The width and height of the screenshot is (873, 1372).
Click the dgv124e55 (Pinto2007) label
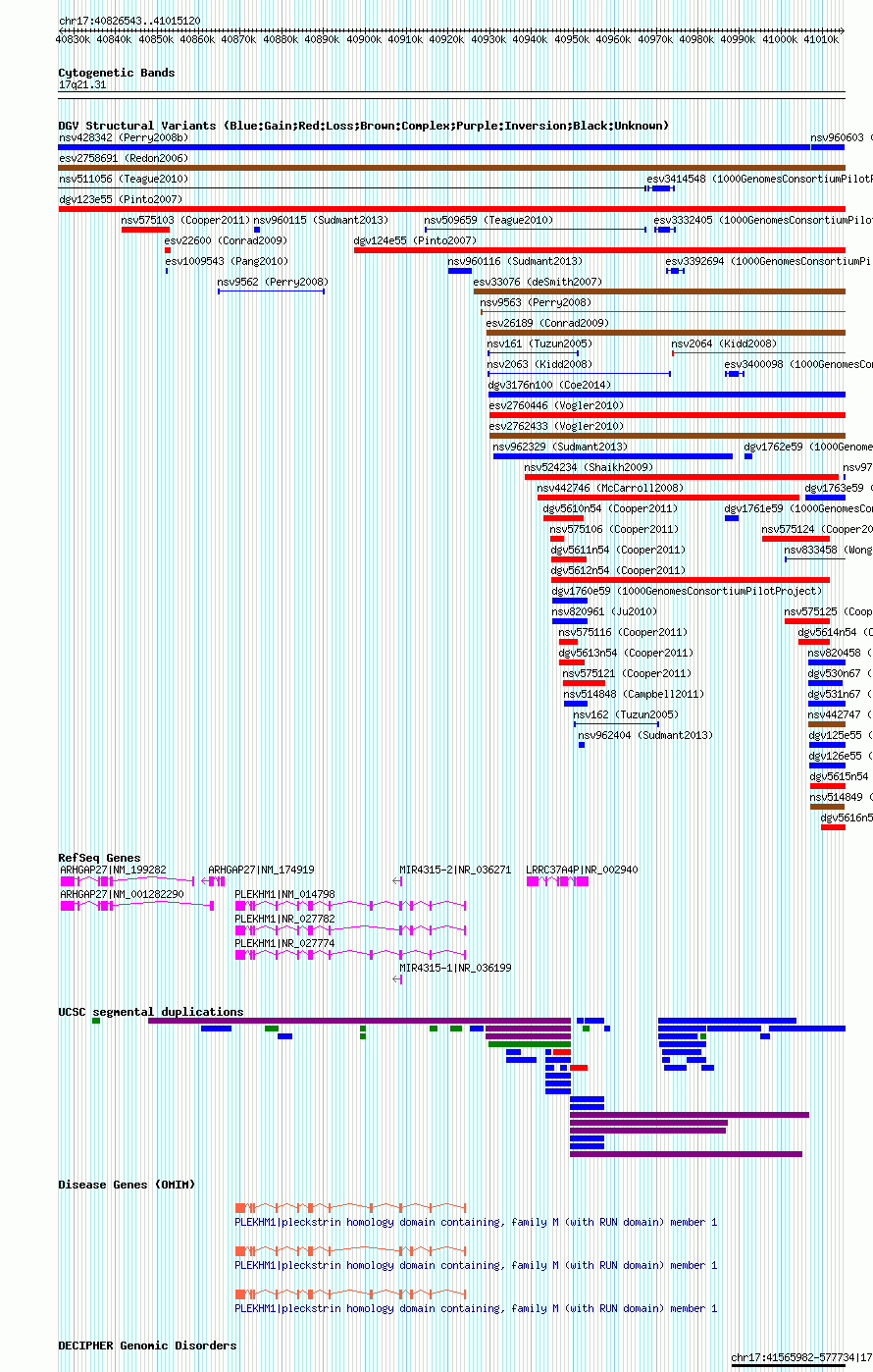(415, 240)
